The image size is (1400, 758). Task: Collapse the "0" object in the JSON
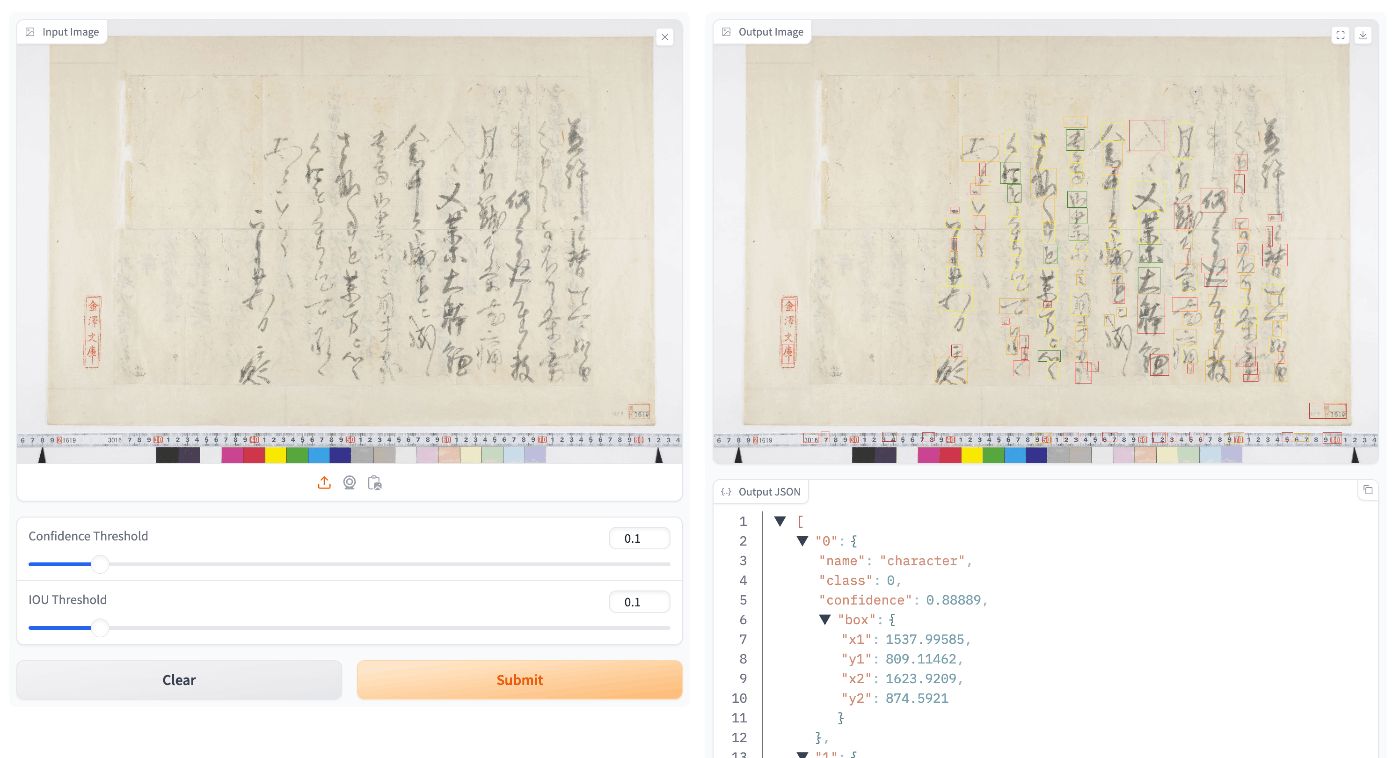click(802, 541)
